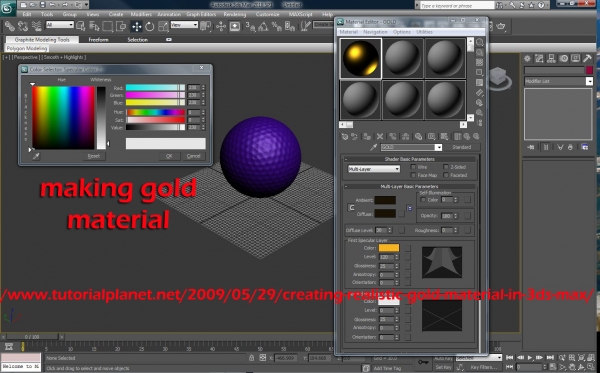Click the pick material eyedropper beside the GOLD name

(x=373, y=147)
